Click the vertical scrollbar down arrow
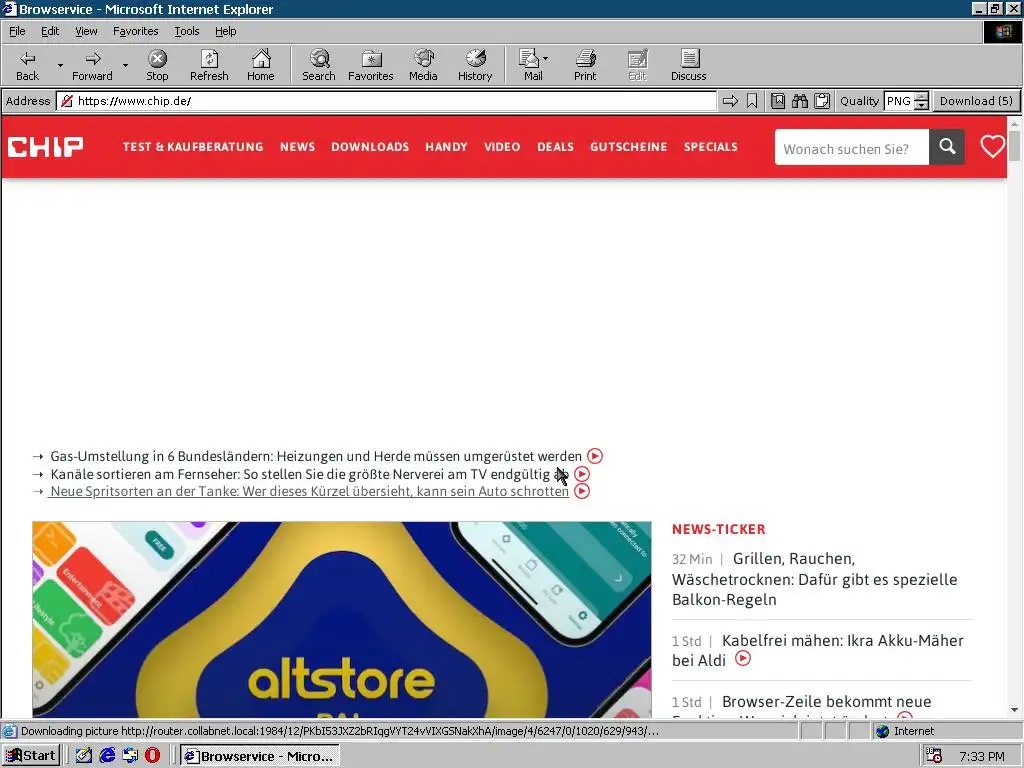Image resolution: width=1024 pixels, height=768 pixels. click(x=1014, y=709)
